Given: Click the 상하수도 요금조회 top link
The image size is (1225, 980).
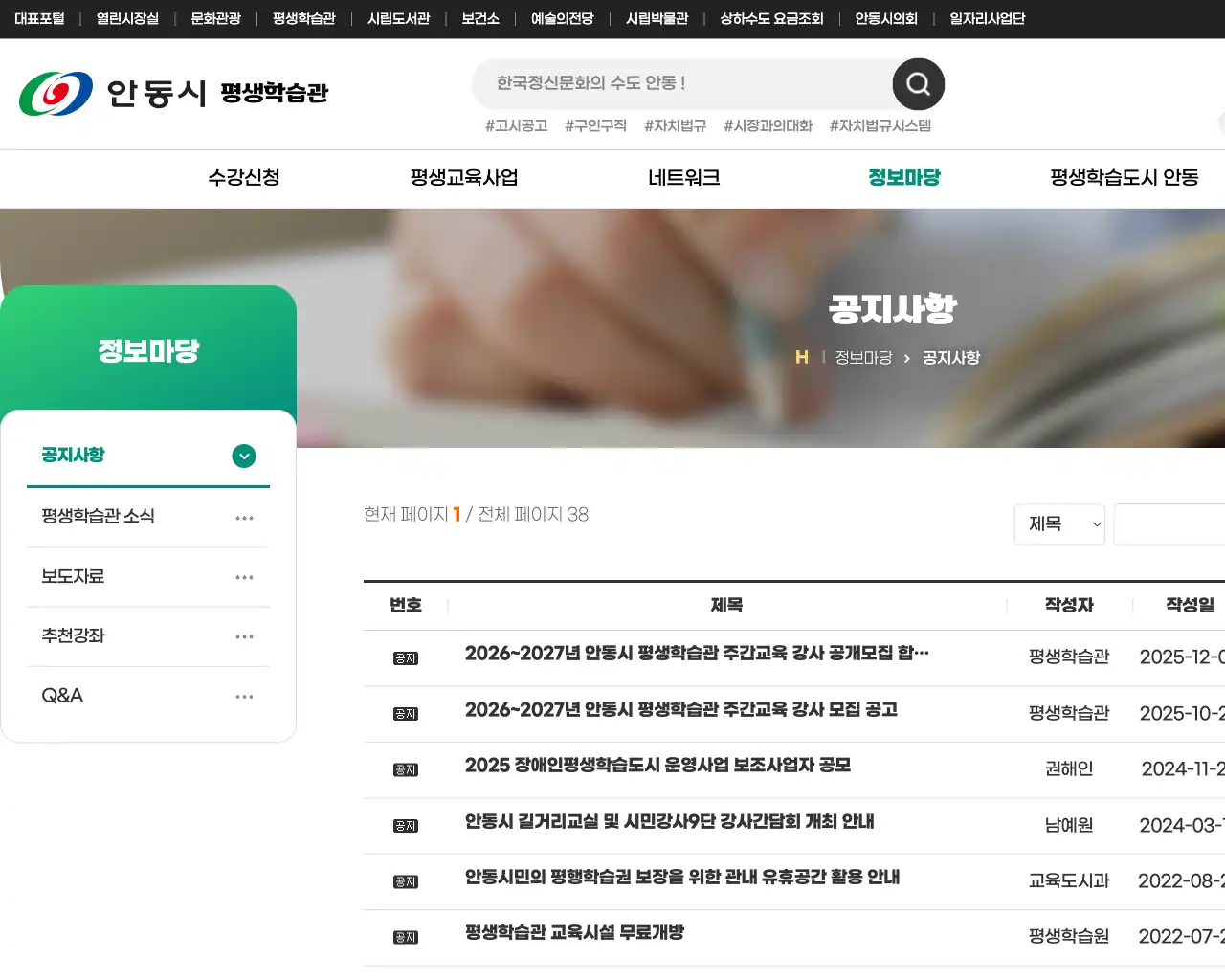Looking at the screenshot, I should click(770, 18).
